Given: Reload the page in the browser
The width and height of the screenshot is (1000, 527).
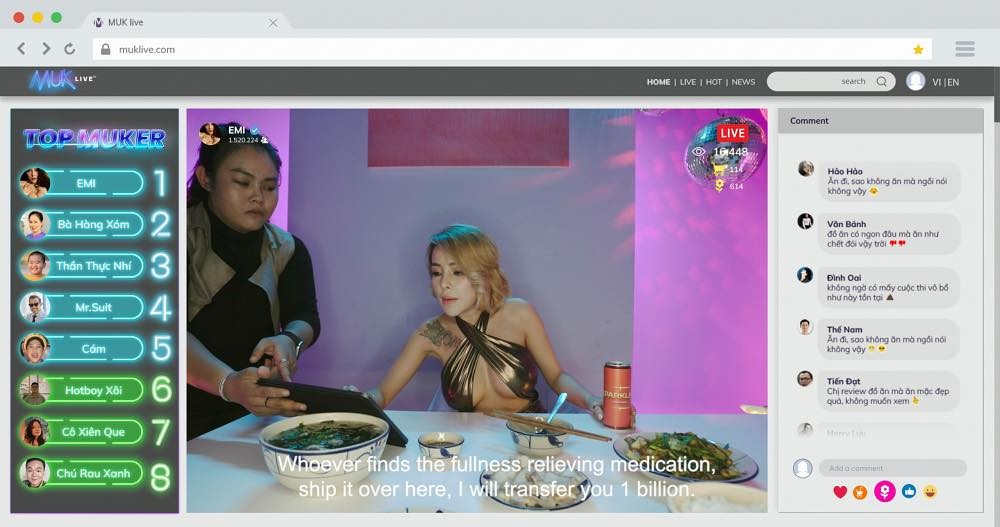Looking at the screenshot, I should [69, 49].
